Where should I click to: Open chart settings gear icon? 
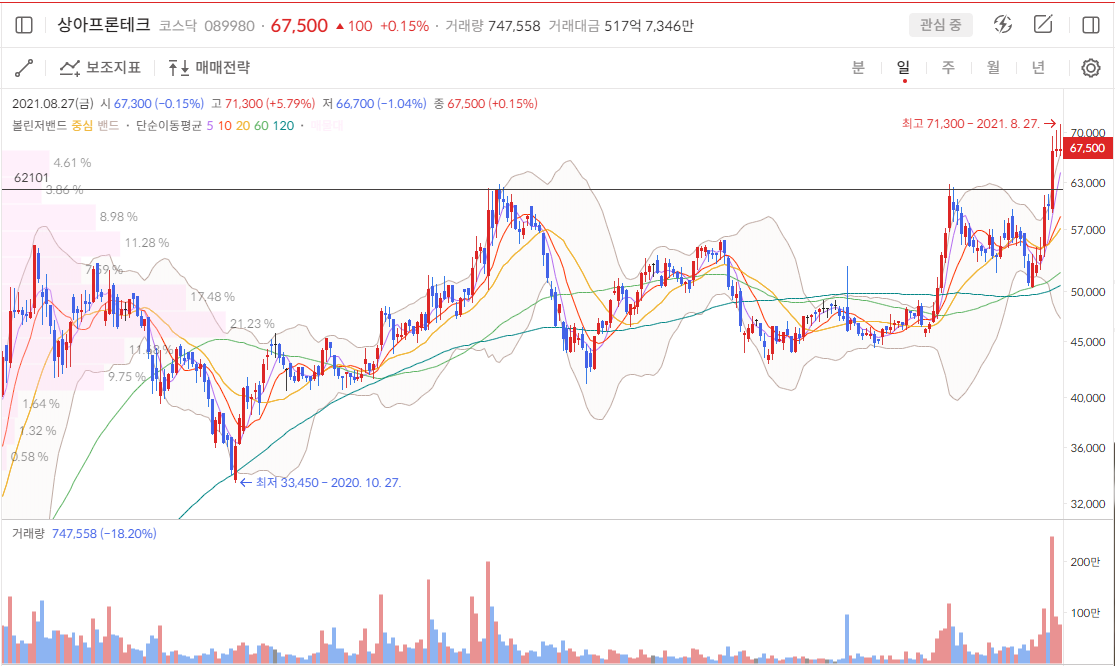[1090, 68]
